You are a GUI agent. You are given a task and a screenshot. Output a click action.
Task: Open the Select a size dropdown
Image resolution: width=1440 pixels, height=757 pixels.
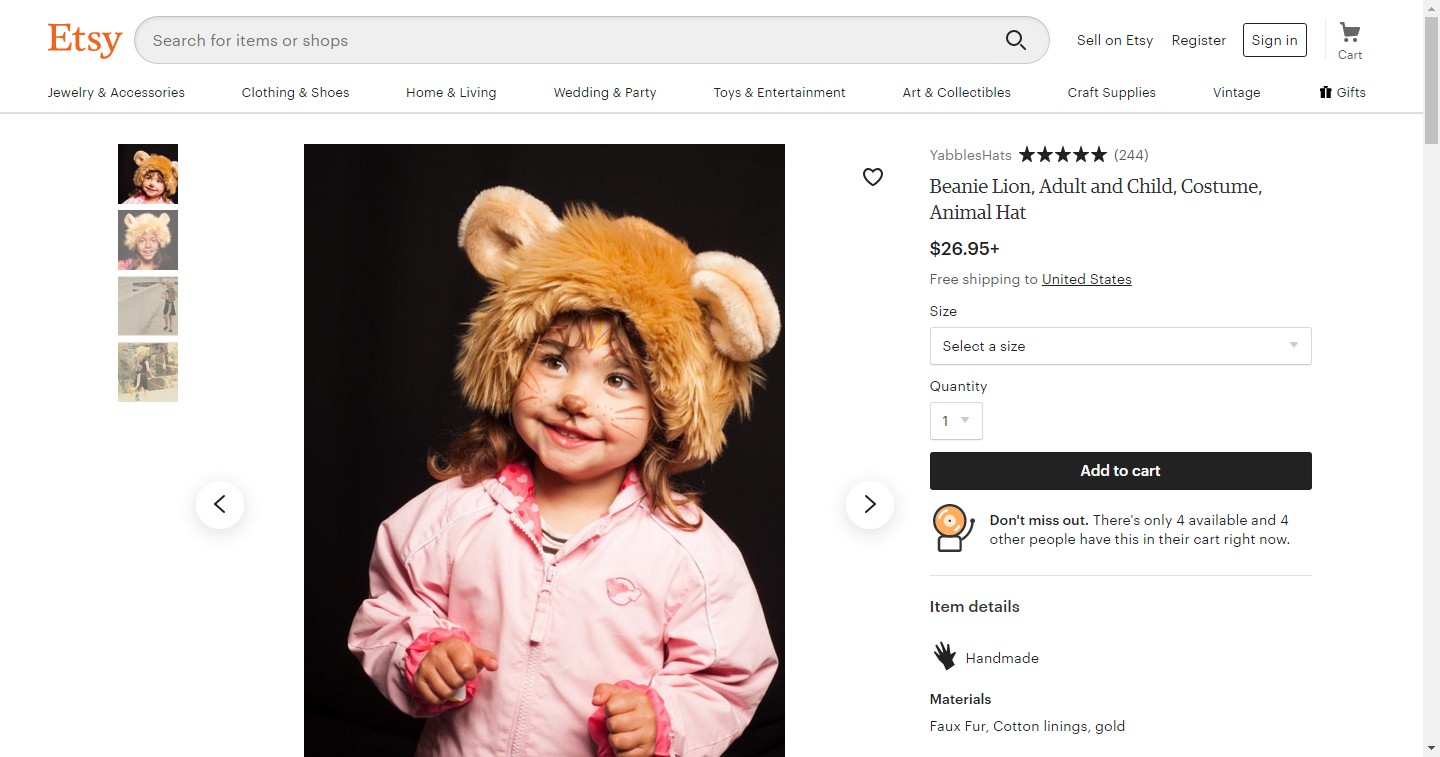tap(1120, 346)
